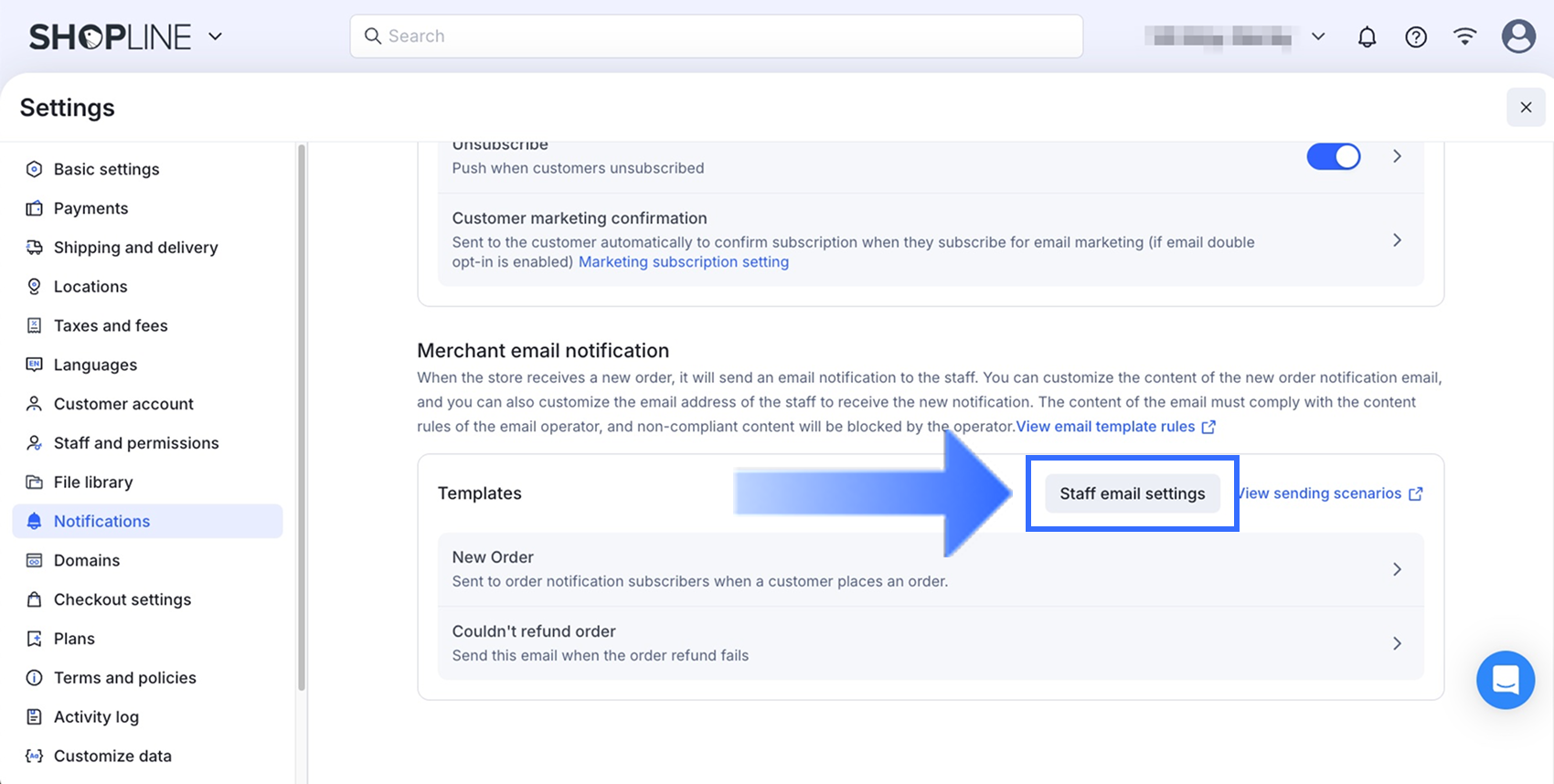The height and width of the screenshot is (784, 1554).
Task: Expand the New Order template row chevron
Action: (x=1397, y=569)
